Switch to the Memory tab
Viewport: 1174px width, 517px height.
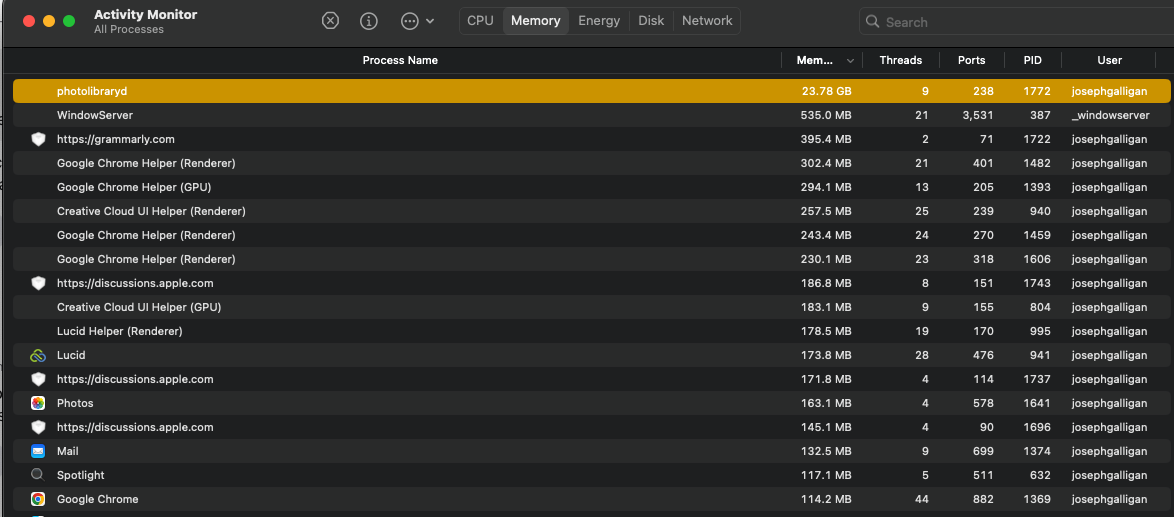(x=535, y=21)
